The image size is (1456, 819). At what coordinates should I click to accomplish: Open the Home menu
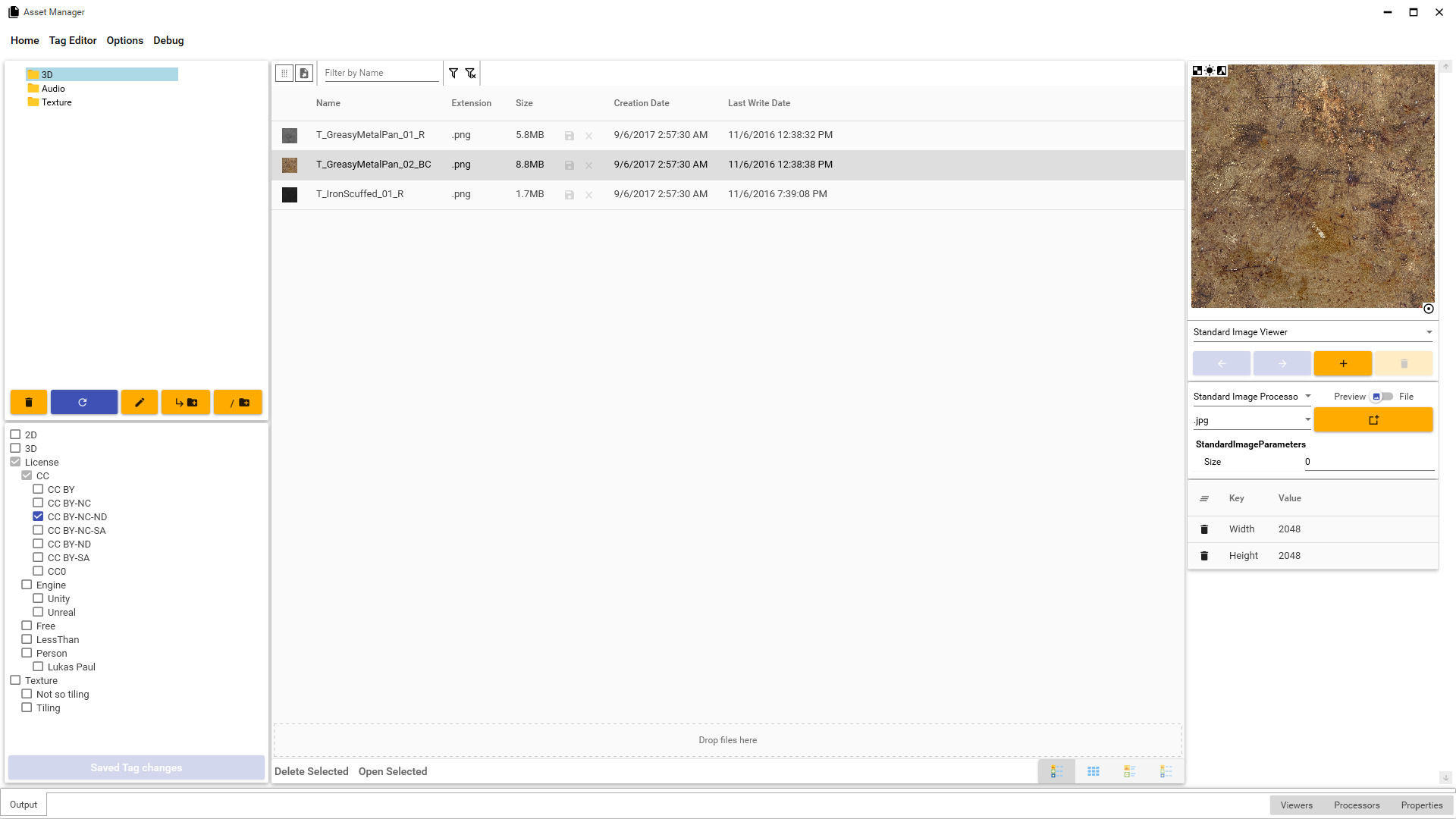point(25,40)
